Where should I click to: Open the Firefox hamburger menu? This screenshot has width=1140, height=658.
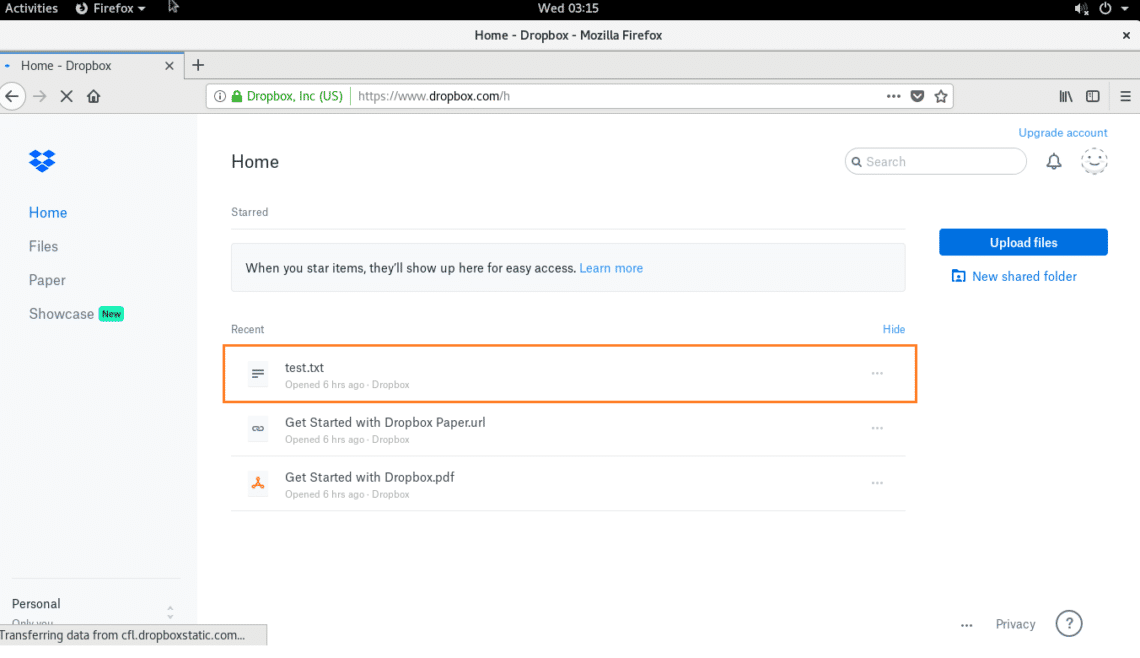1125,96
